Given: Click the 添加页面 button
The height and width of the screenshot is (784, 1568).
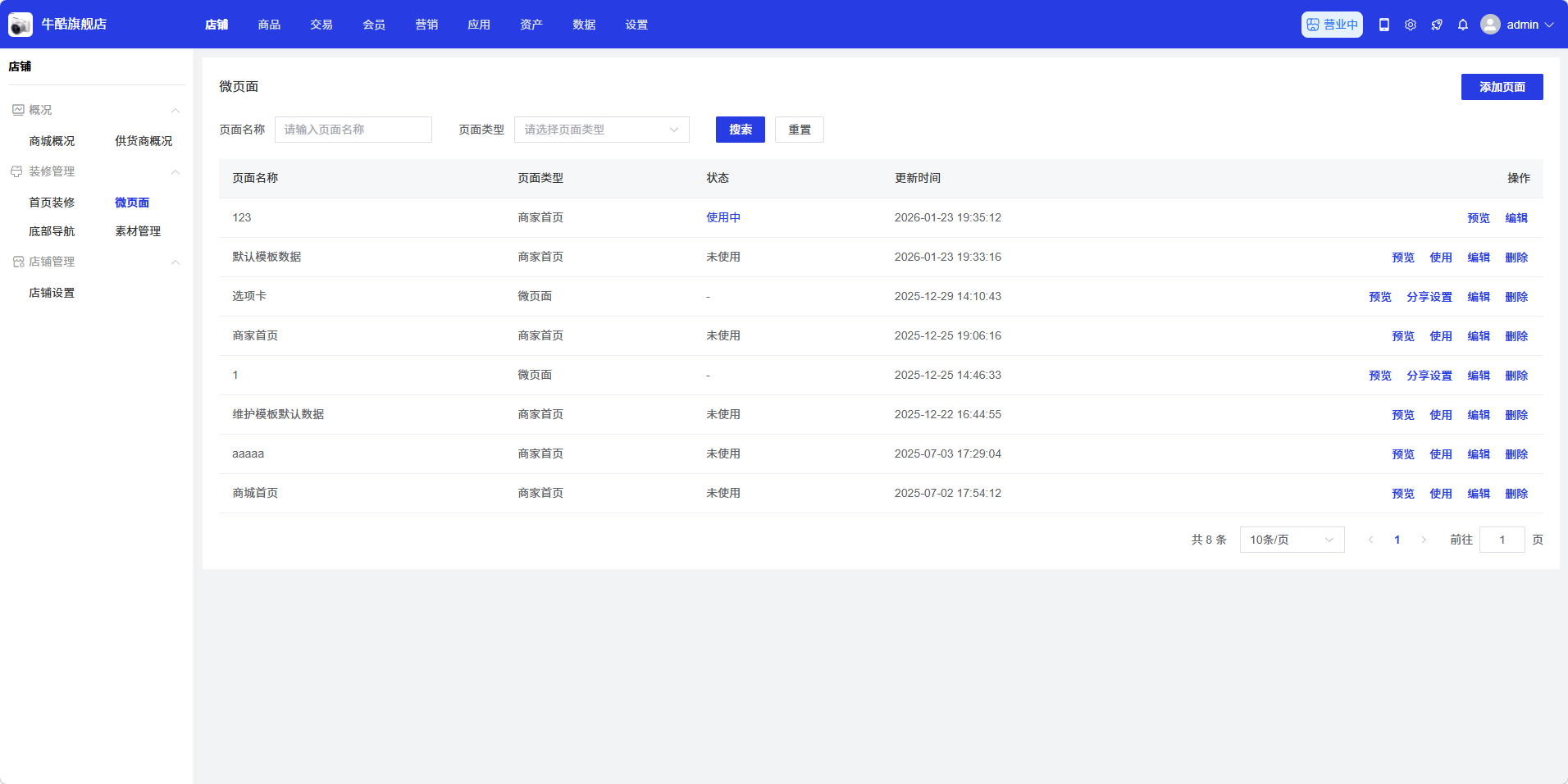Looking at the screenshot, I should click(x=1502, y=87).
